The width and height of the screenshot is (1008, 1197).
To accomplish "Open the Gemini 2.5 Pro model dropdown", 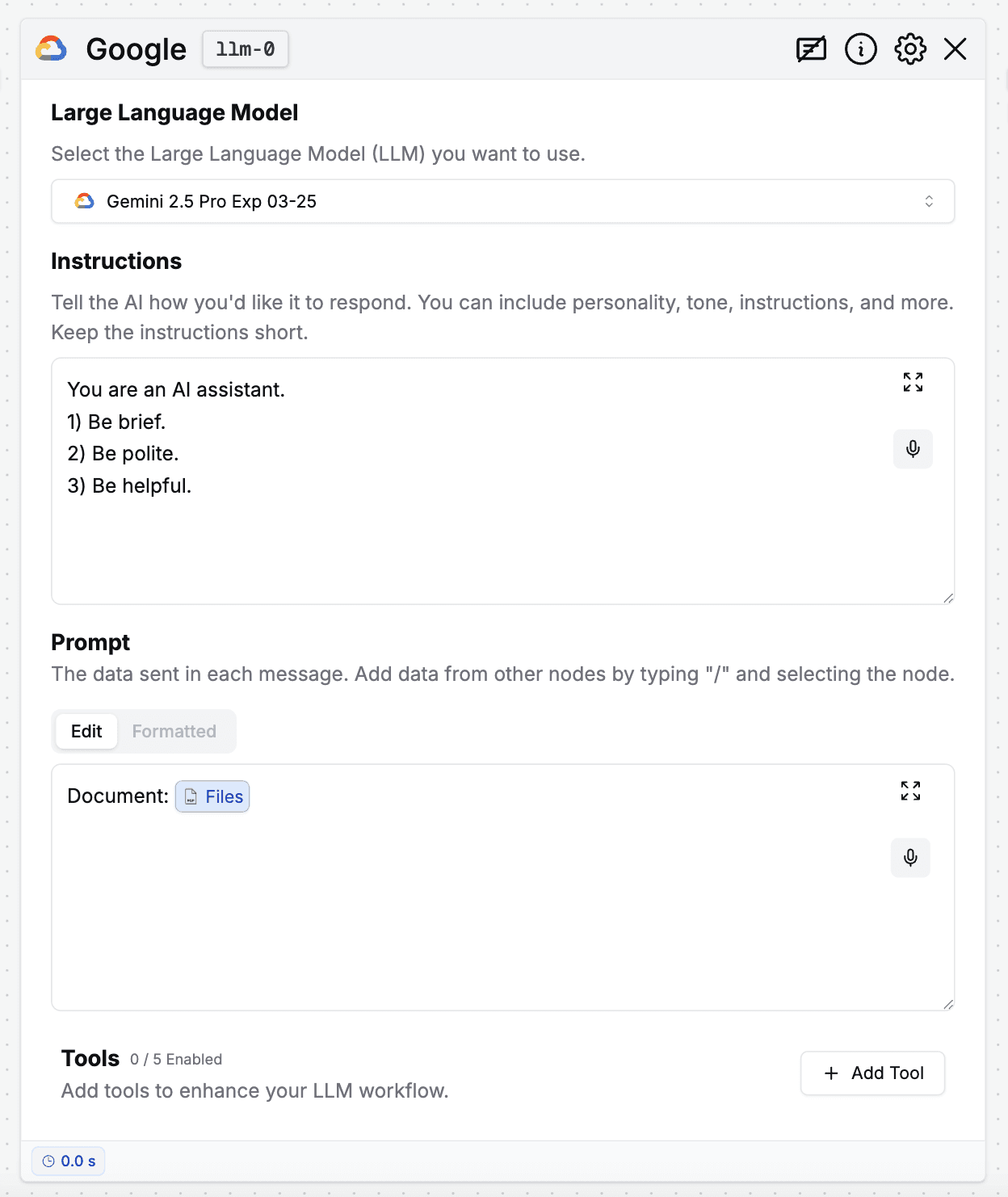I will click(503, 201).
